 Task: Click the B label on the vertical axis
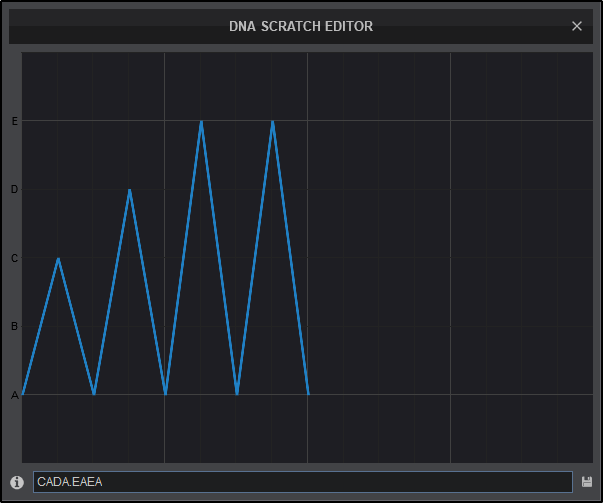(14, 326)
